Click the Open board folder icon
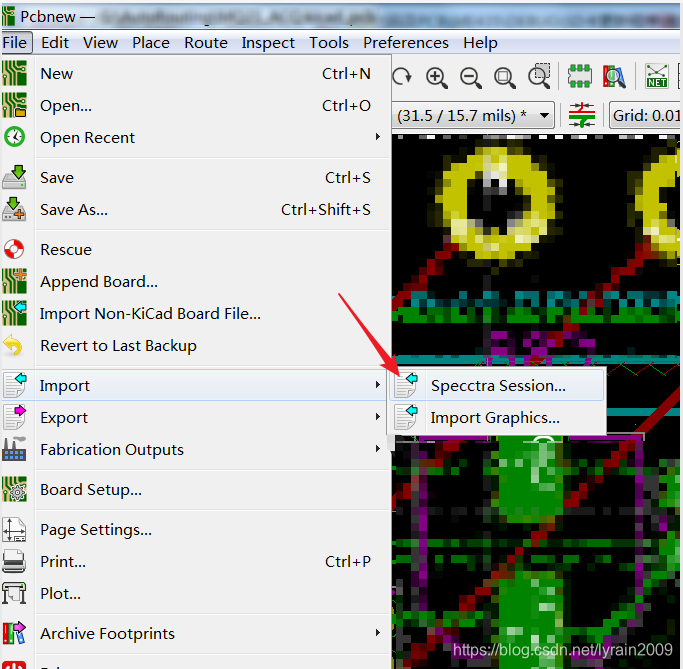Screen dimensions: 683x669 (14, 105)
